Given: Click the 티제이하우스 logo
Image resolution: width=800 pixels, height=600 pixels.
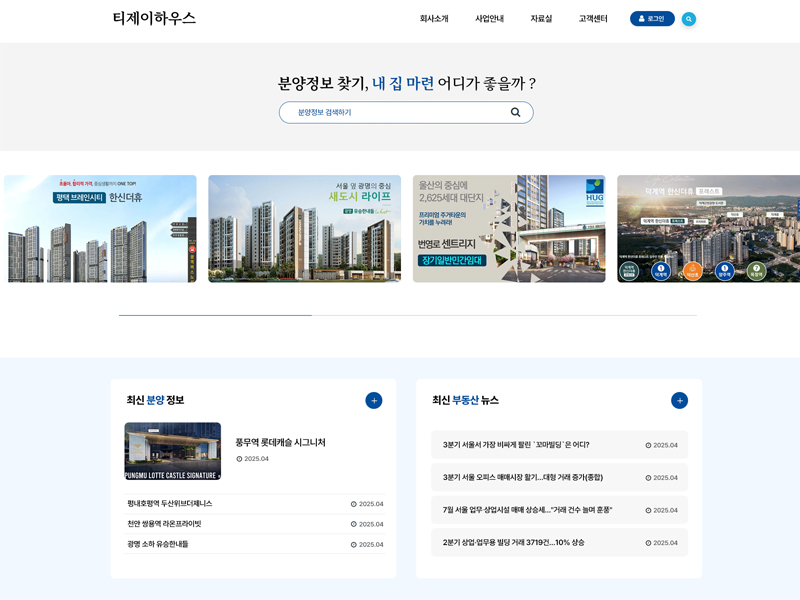Looking at the screenshot, I should [154, 19].
